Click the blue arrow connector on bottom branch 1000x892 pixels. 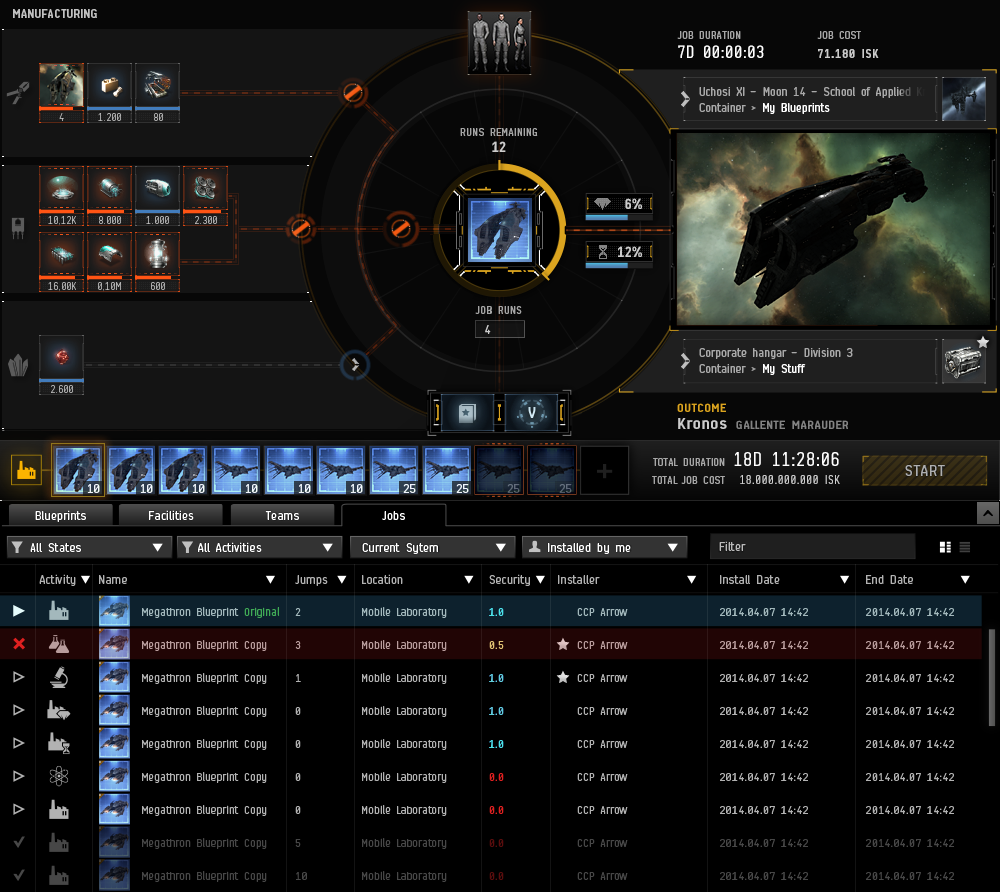tap(355, 365)
